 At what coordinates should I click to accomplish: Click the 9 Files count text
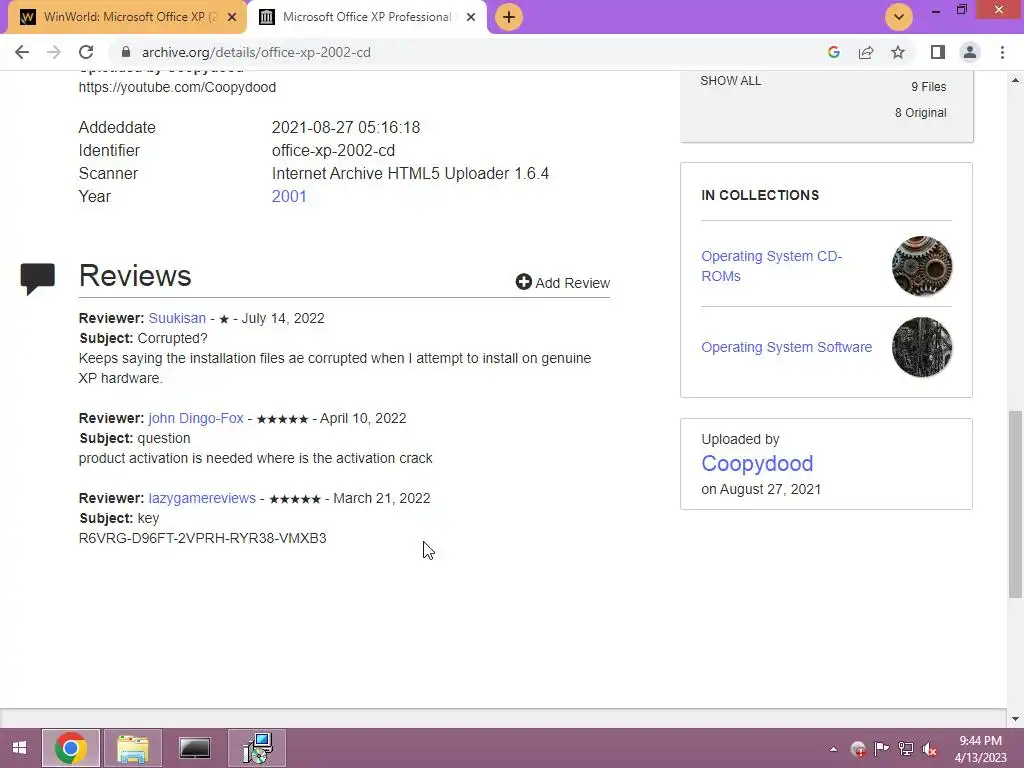929,86
